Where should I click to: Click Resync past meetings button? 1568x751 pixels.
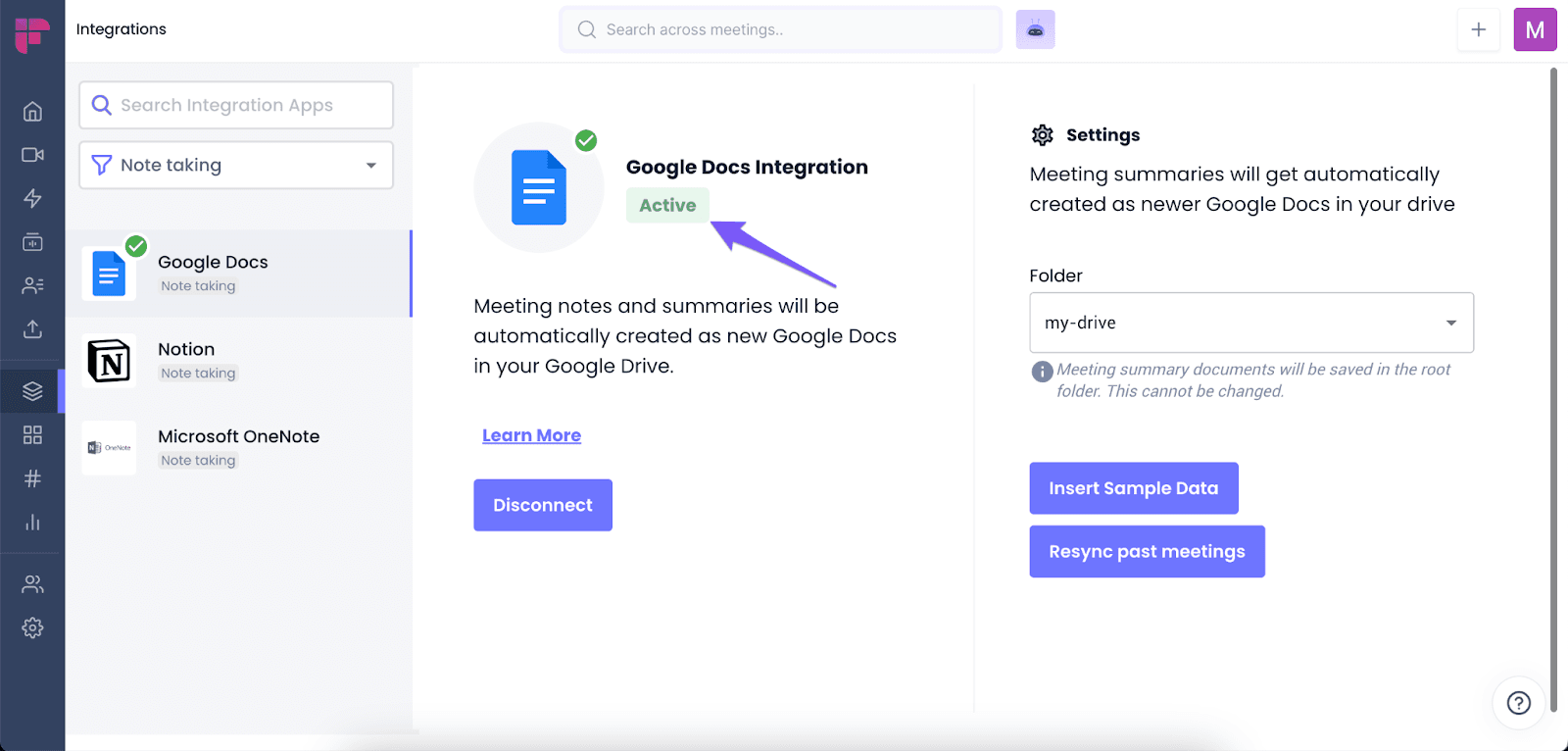tap(1147, 552)
